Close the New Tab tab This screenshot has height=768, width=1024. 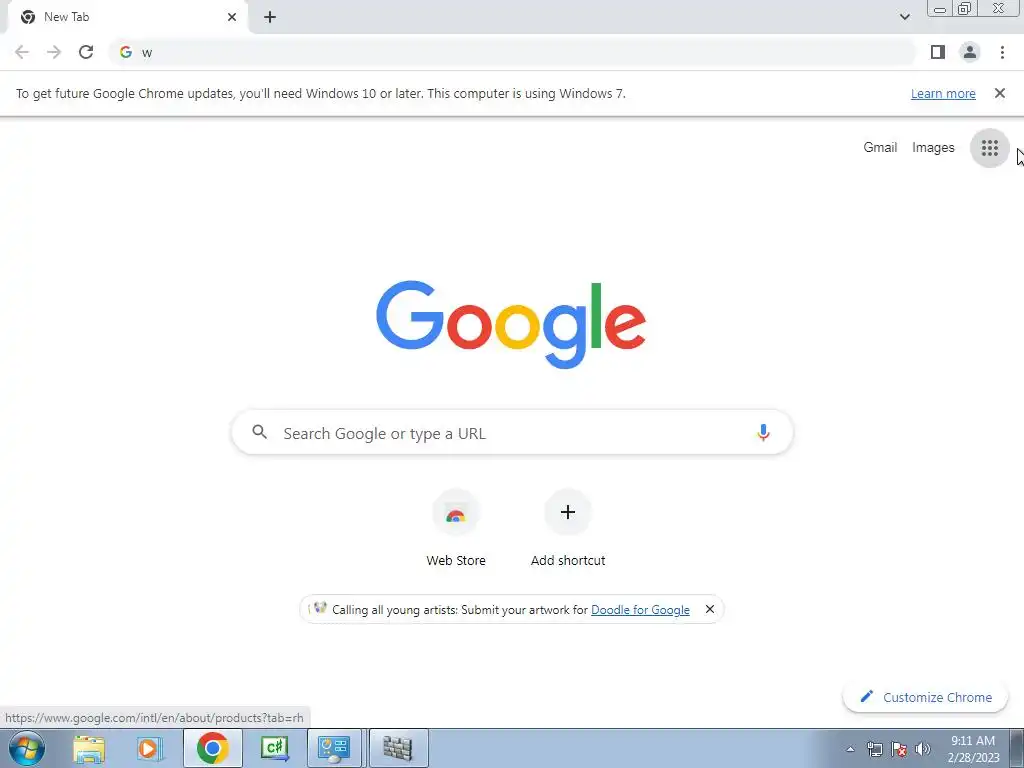coord(232,17)
